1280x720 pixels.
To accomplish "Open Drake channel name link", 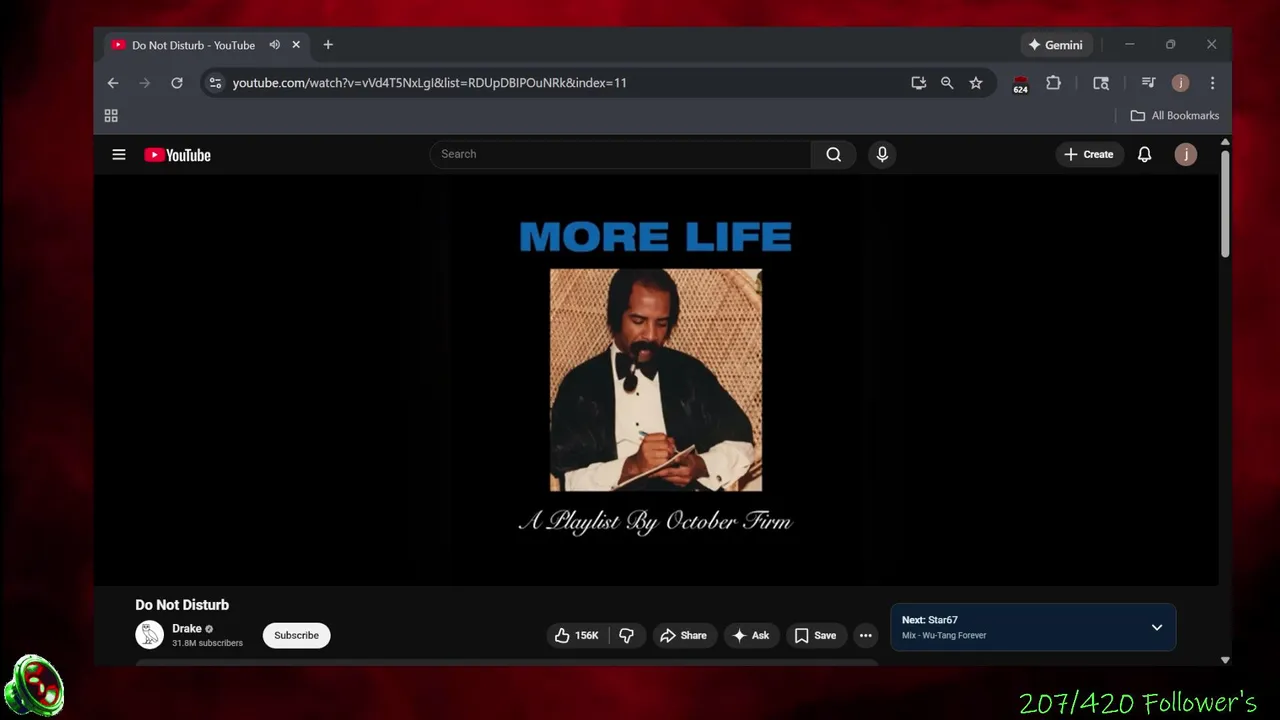I will point(187,629).
